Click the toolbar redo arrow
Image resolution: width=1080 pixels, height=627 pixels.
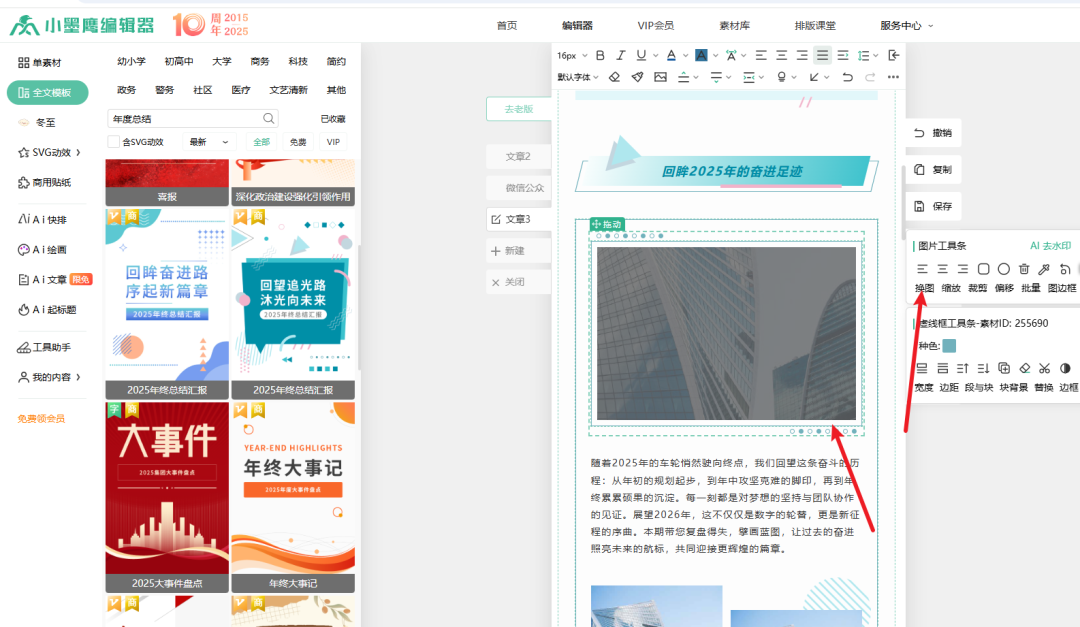pos(870,77)
